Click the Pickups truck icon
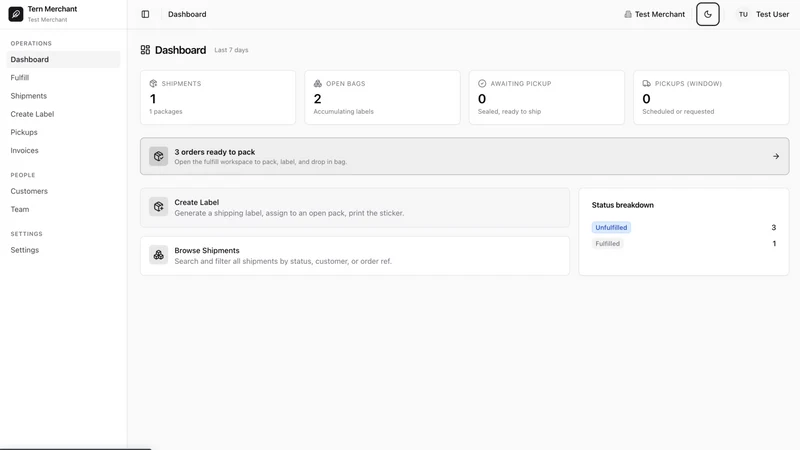800x450 pixels. pyautogui.click(x=646, y=83)
